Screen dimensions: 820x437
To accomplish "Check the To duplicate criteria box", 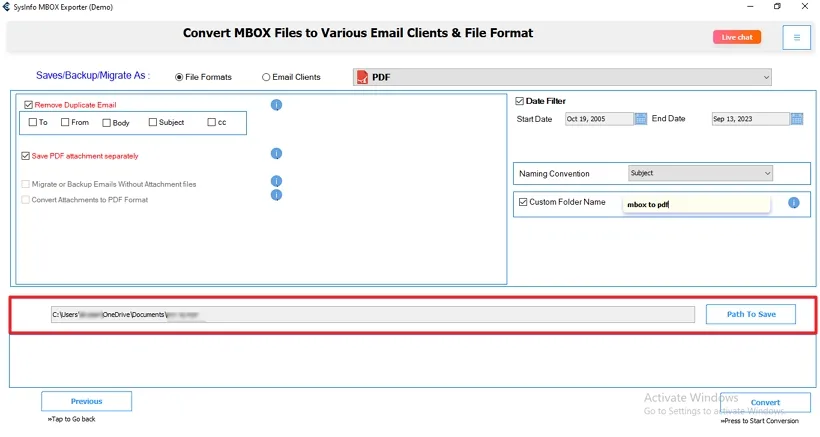I will 33,122.
